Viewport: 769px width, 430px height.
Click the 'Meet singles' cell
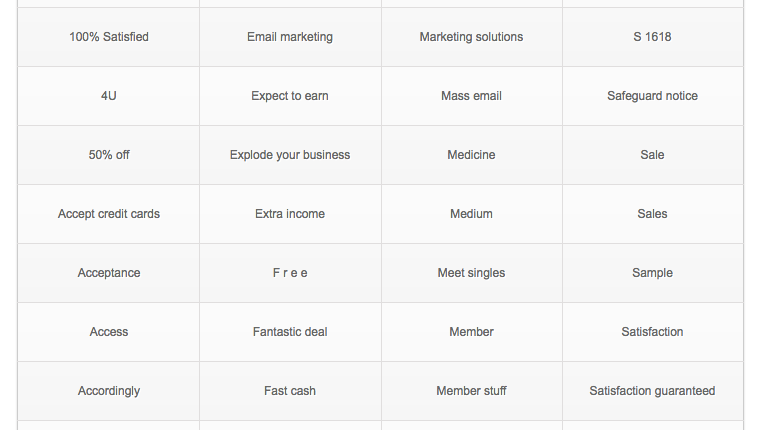tap(472, 273)
